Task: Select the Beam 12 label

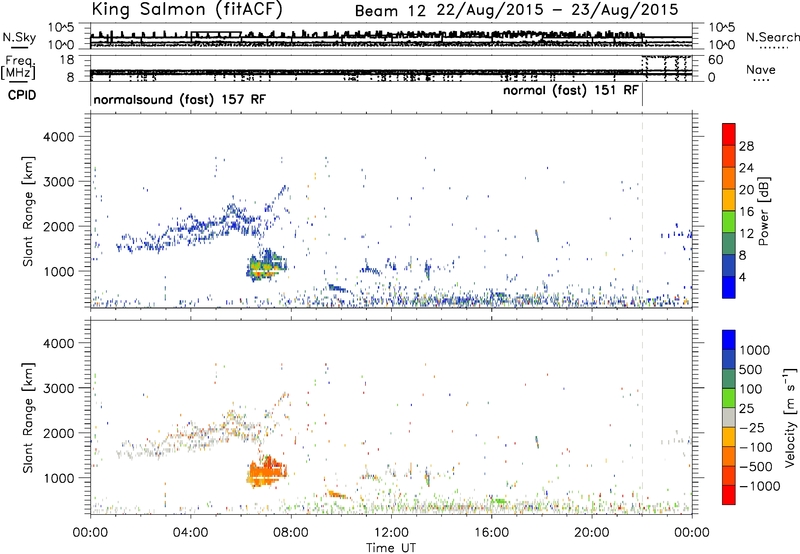Action: (390, 11)
